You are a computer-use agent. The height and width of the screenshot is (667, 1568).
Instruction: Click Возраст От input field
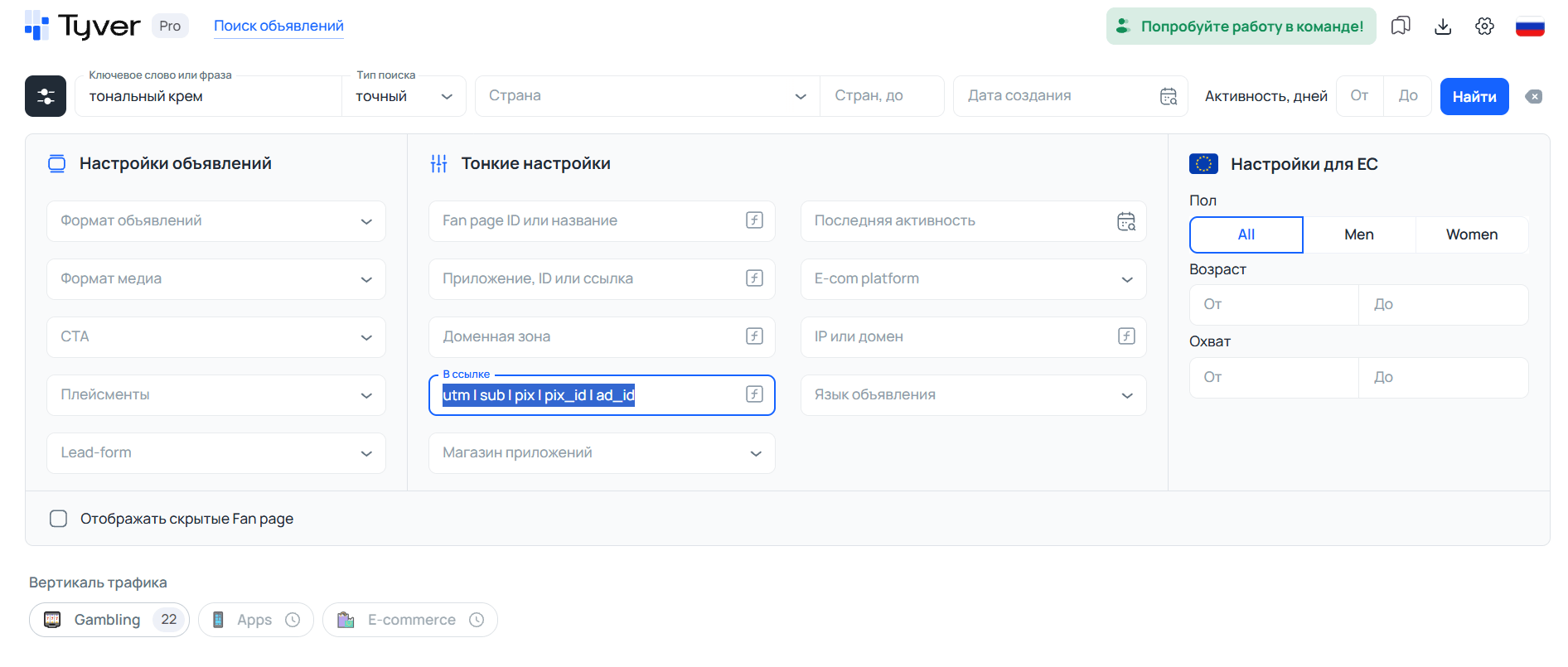click(1274, 305)
